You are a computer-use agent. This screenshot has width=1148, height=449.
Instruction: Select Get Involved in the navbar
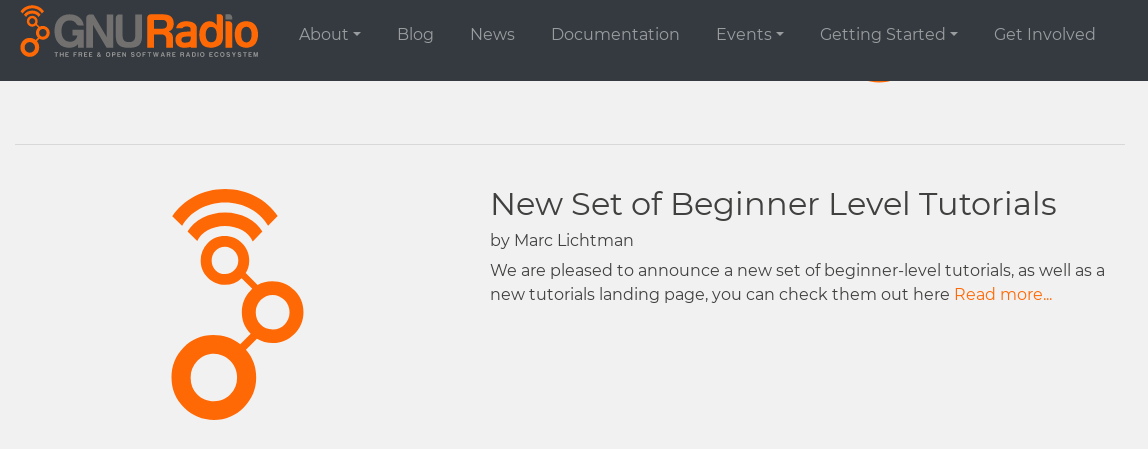pos(1044,34)
